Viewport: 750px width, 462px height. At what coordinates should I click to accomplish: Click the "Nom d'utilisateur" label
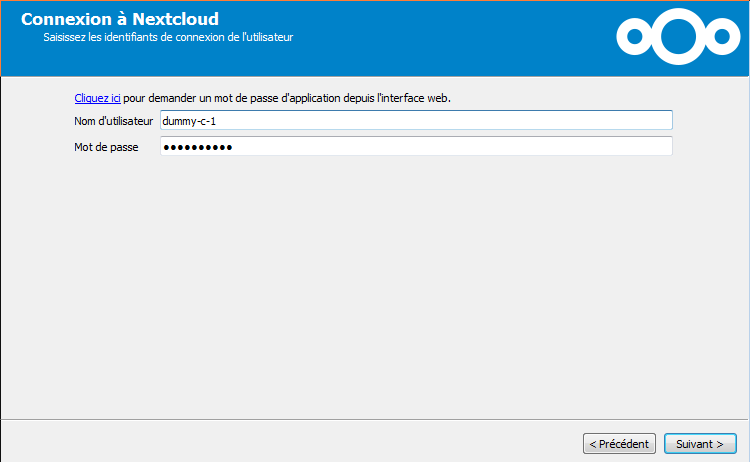coord(114,121)
